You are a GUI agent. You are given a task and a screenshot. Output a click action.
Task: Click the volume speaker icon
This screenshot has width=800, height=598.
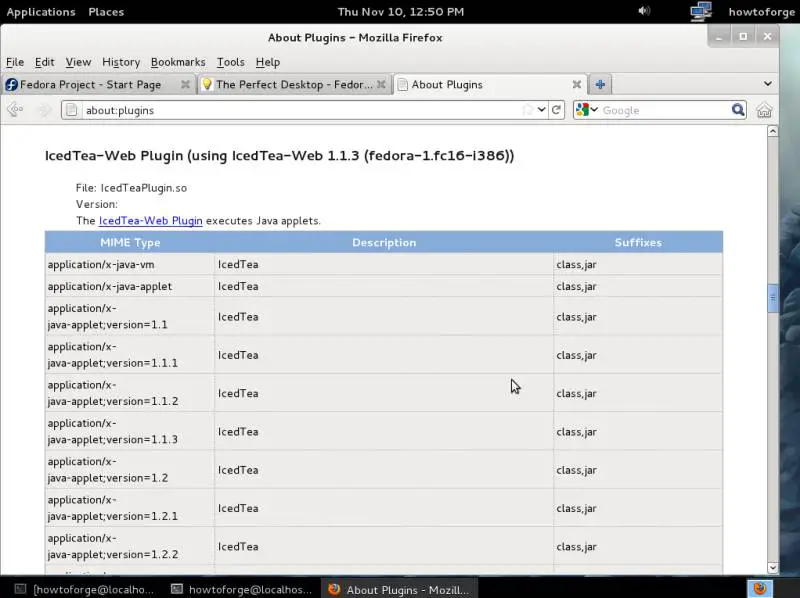[644, 11]
